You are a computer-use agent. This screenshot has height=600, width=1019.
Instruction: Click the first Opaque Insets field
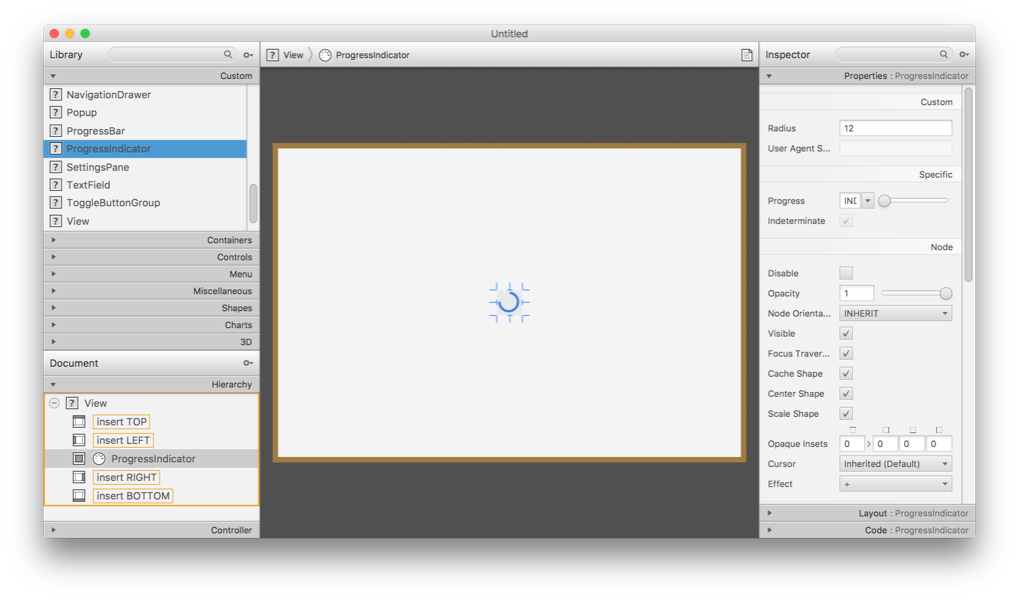852,444
